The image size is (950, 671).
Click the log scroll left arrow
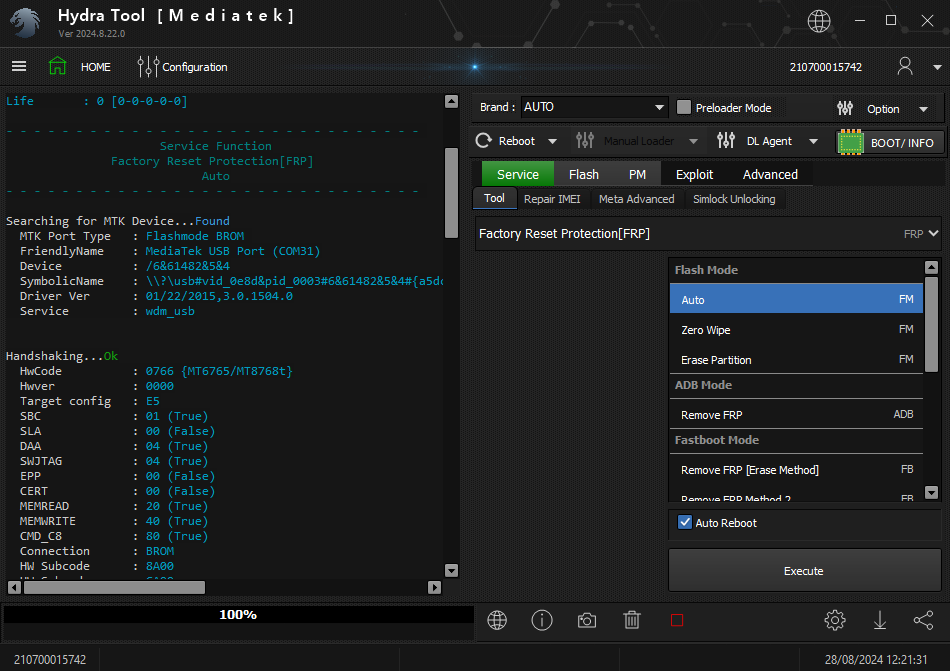(14, 587)
